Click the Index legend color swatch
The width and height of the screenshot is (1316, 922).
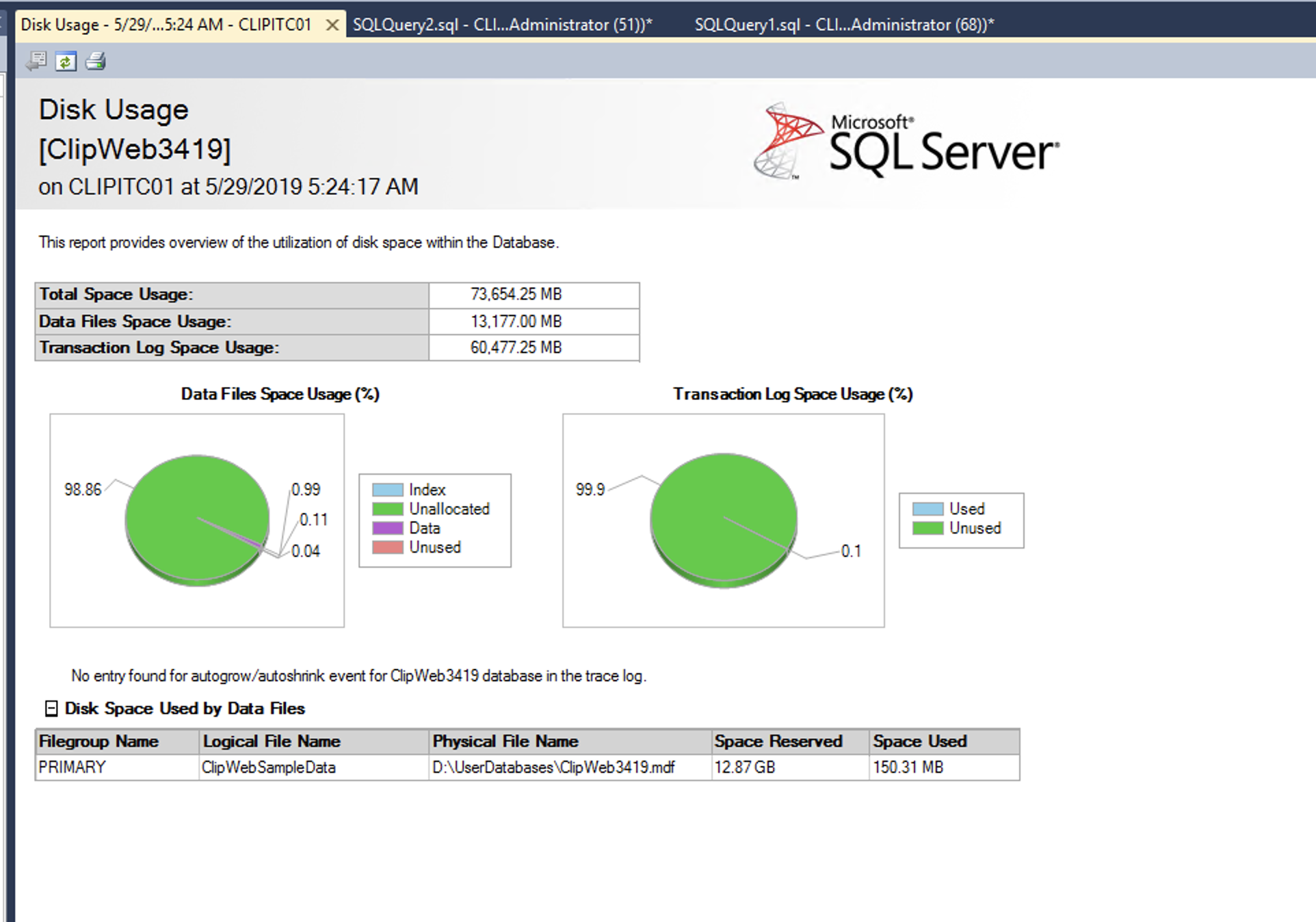click(387, 490)
